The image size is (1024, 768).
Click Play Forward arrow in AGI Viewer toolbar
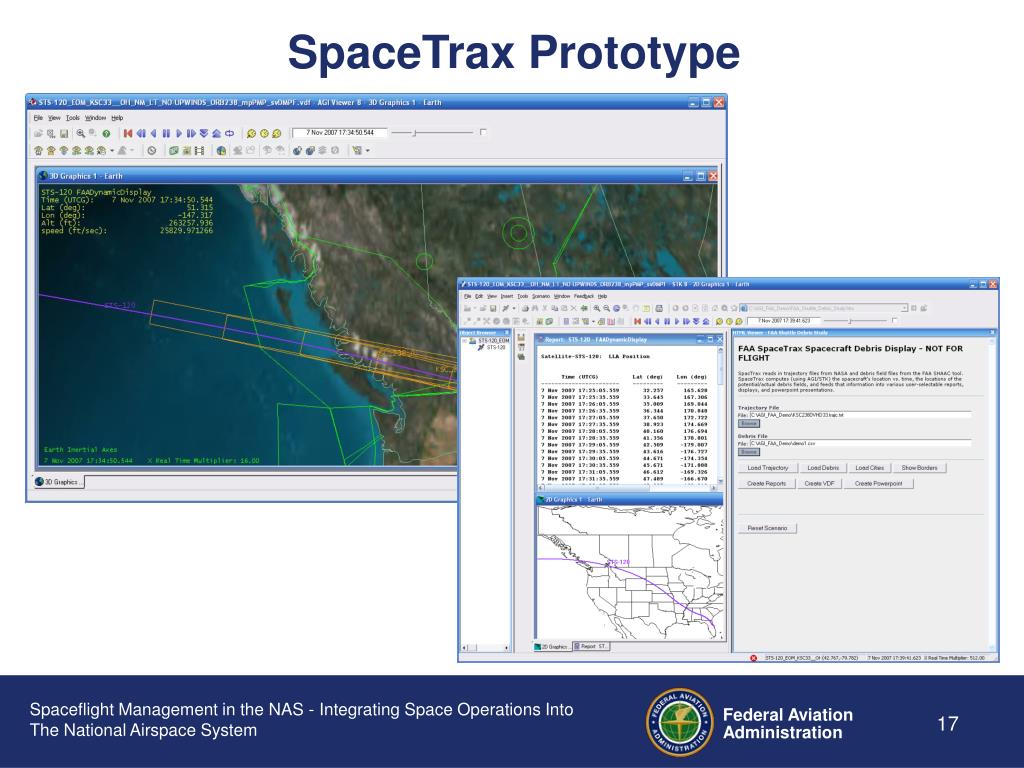coord(178,133)
